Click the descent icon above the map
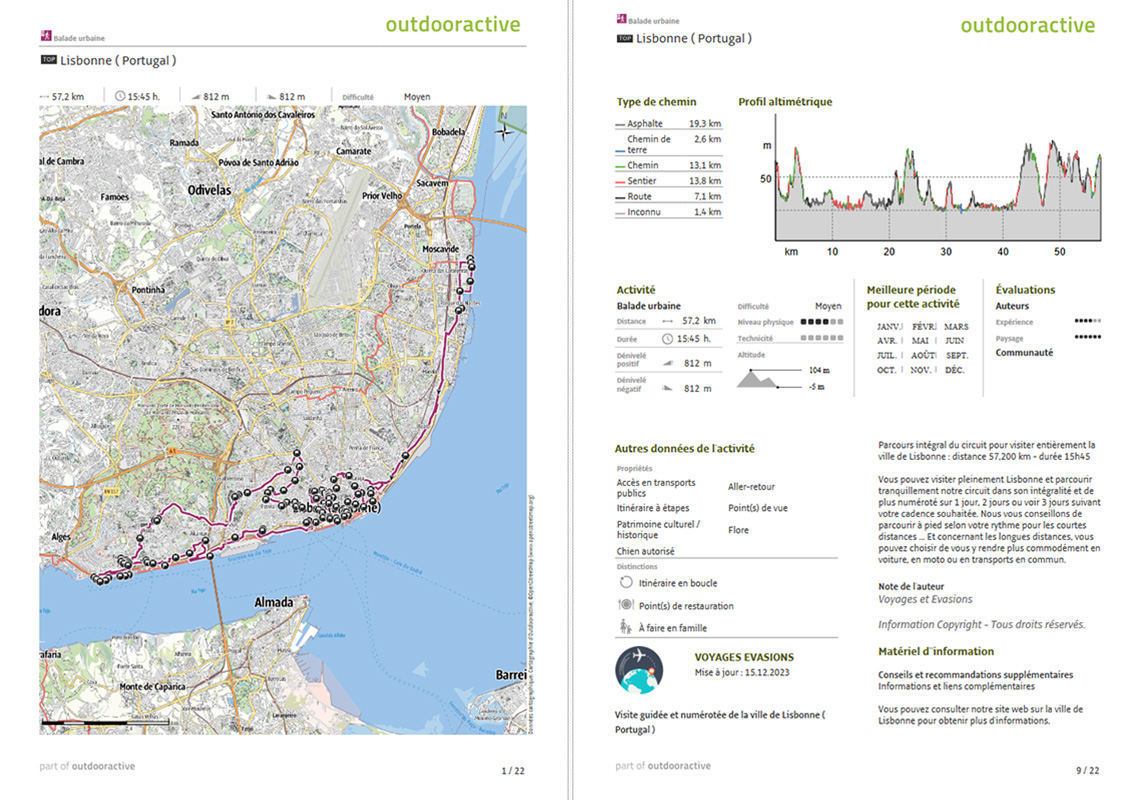 point(271,96)
